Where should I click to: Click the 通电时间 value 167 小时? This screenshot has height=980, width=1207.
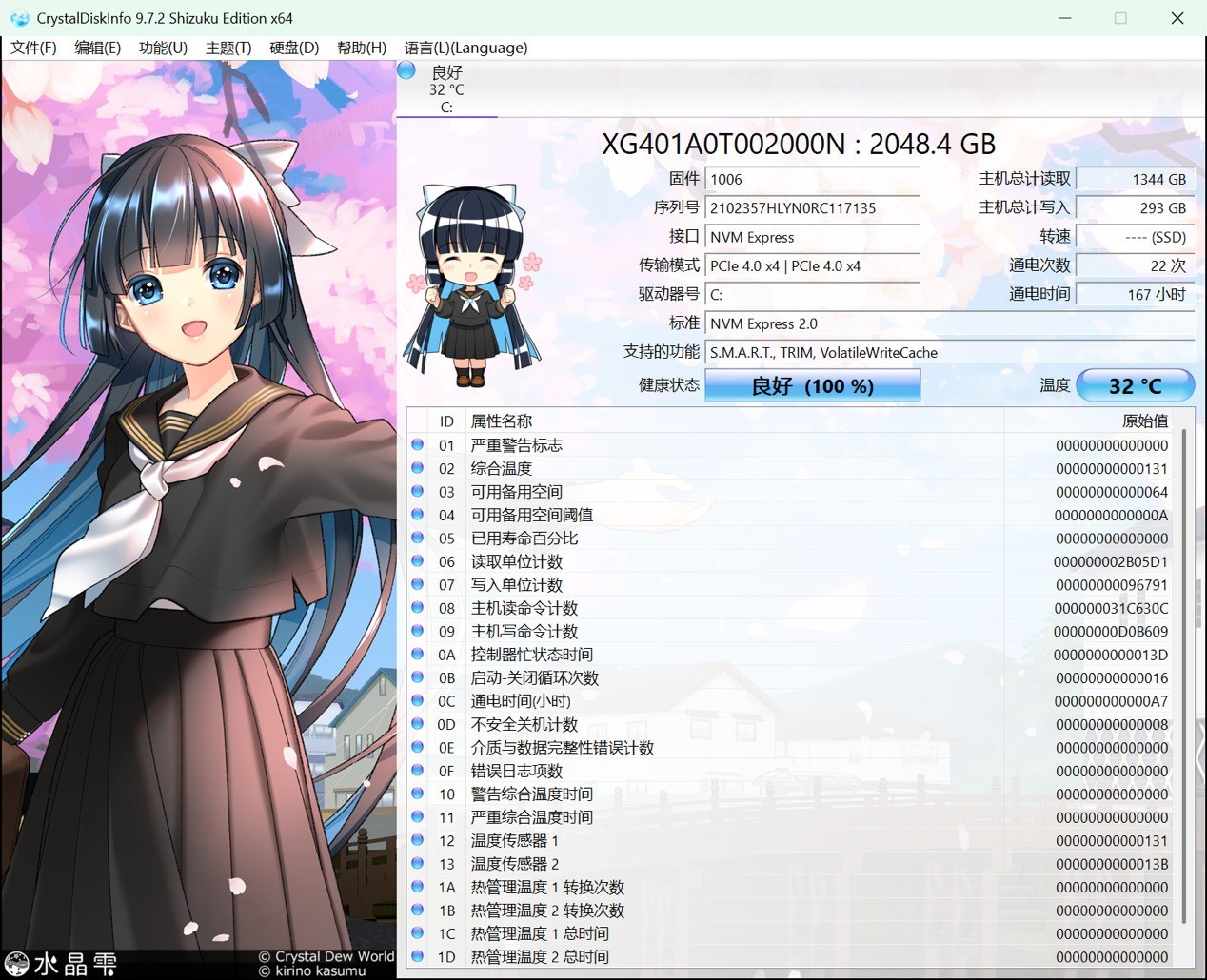tap(1135, 294)
